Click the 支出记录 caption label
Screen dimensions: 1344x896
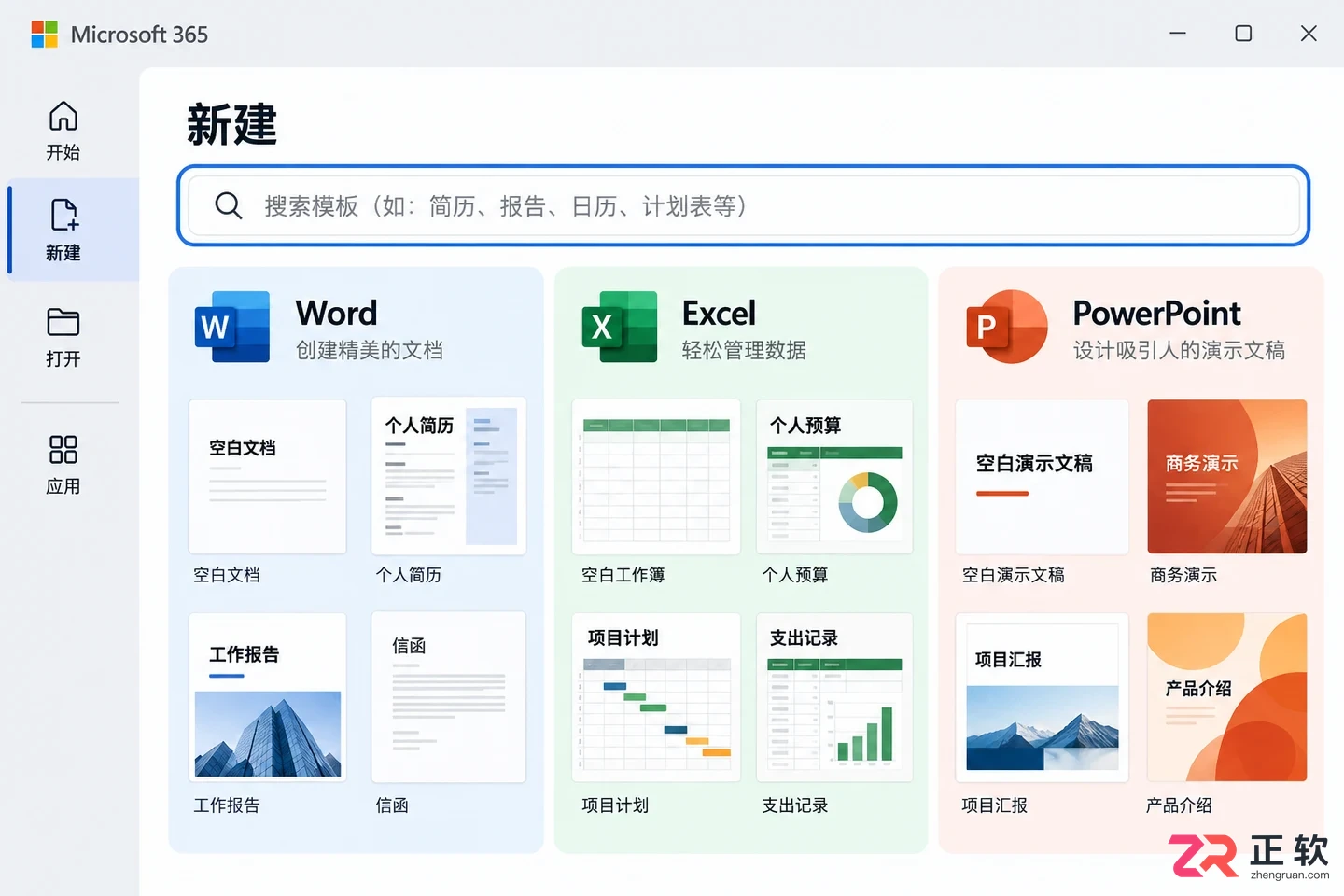tap(795, 805)
